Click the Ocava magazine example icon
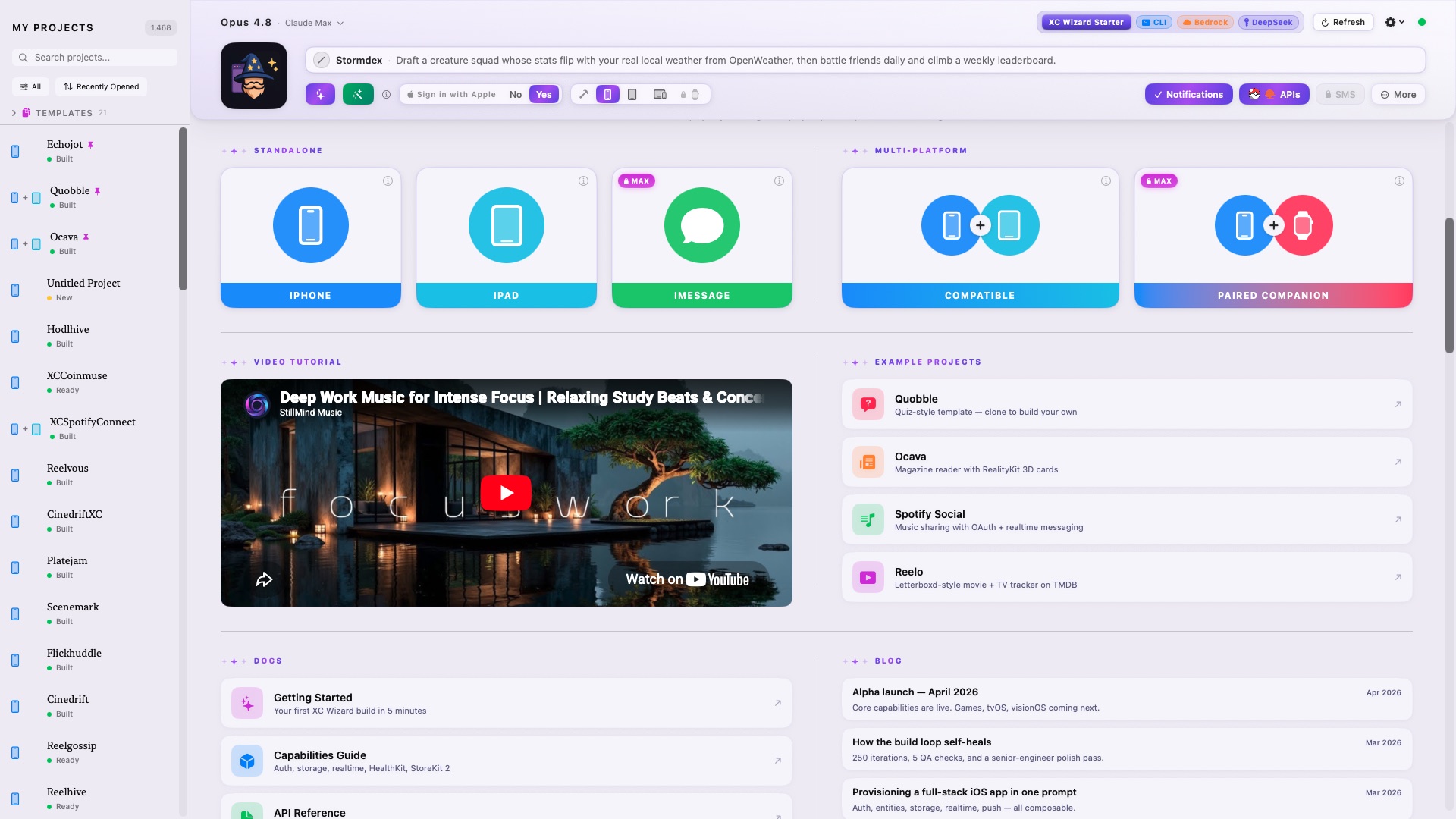Image resolution: width=1456 pixels, height=819 pixels. 868,462
